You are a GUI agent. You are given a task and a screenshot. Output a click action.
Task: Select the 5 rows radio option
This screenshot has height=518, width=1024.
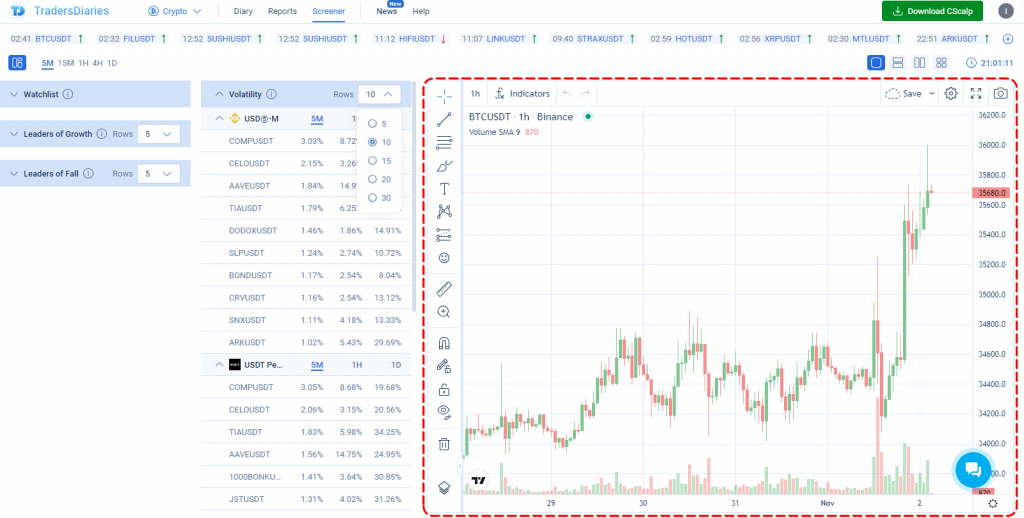click(373, 124)
